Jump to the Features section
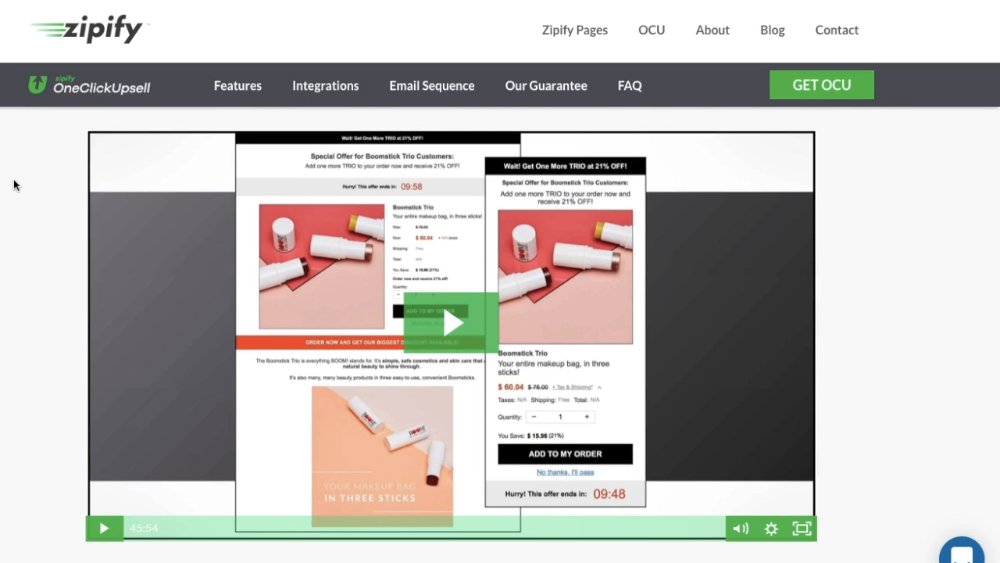 (238, 85)
